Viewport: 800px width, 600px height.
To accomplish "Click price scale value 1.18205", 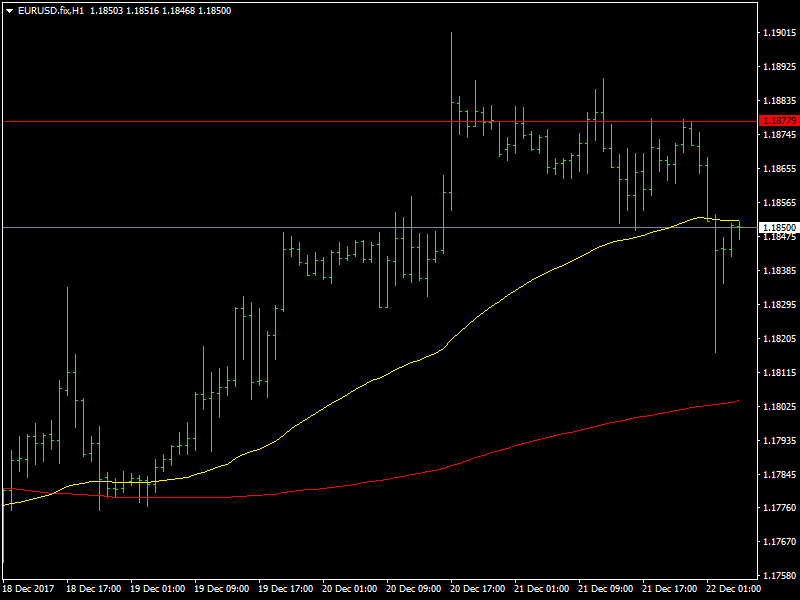I will (779, 339).
